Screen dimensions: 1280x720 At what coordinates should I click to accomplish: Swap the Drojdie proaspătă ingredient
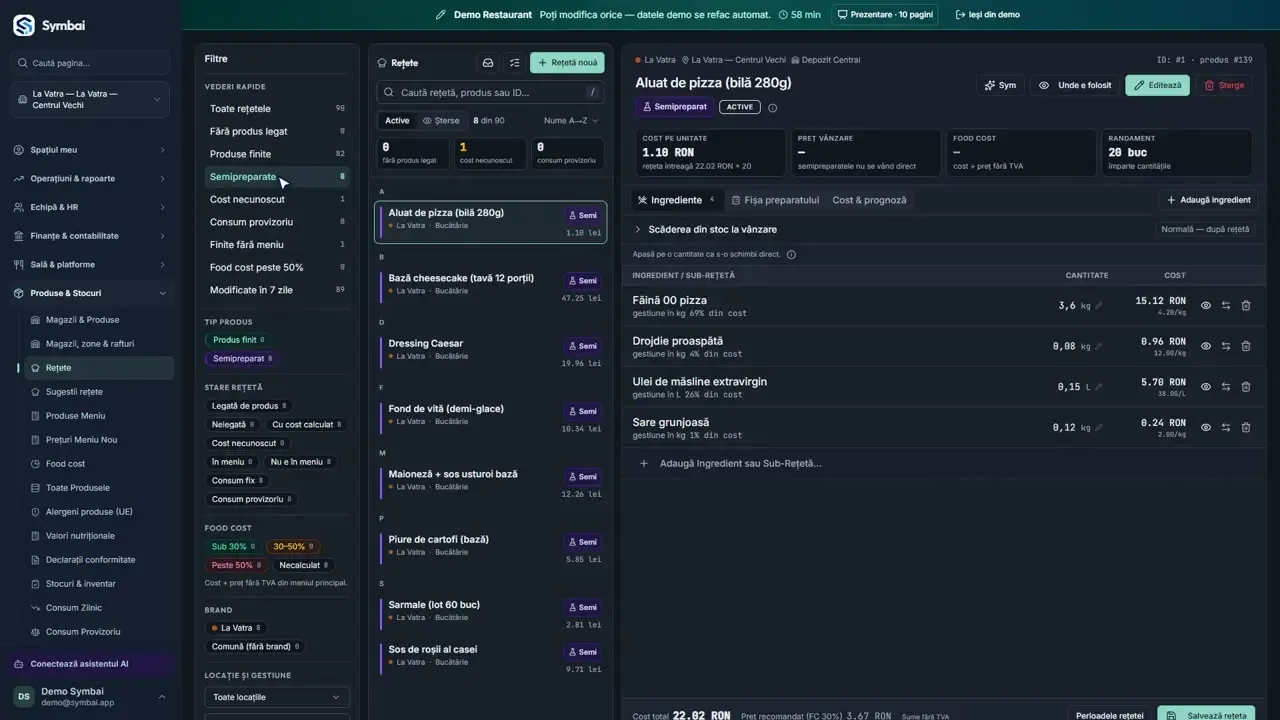point(1226,346)
